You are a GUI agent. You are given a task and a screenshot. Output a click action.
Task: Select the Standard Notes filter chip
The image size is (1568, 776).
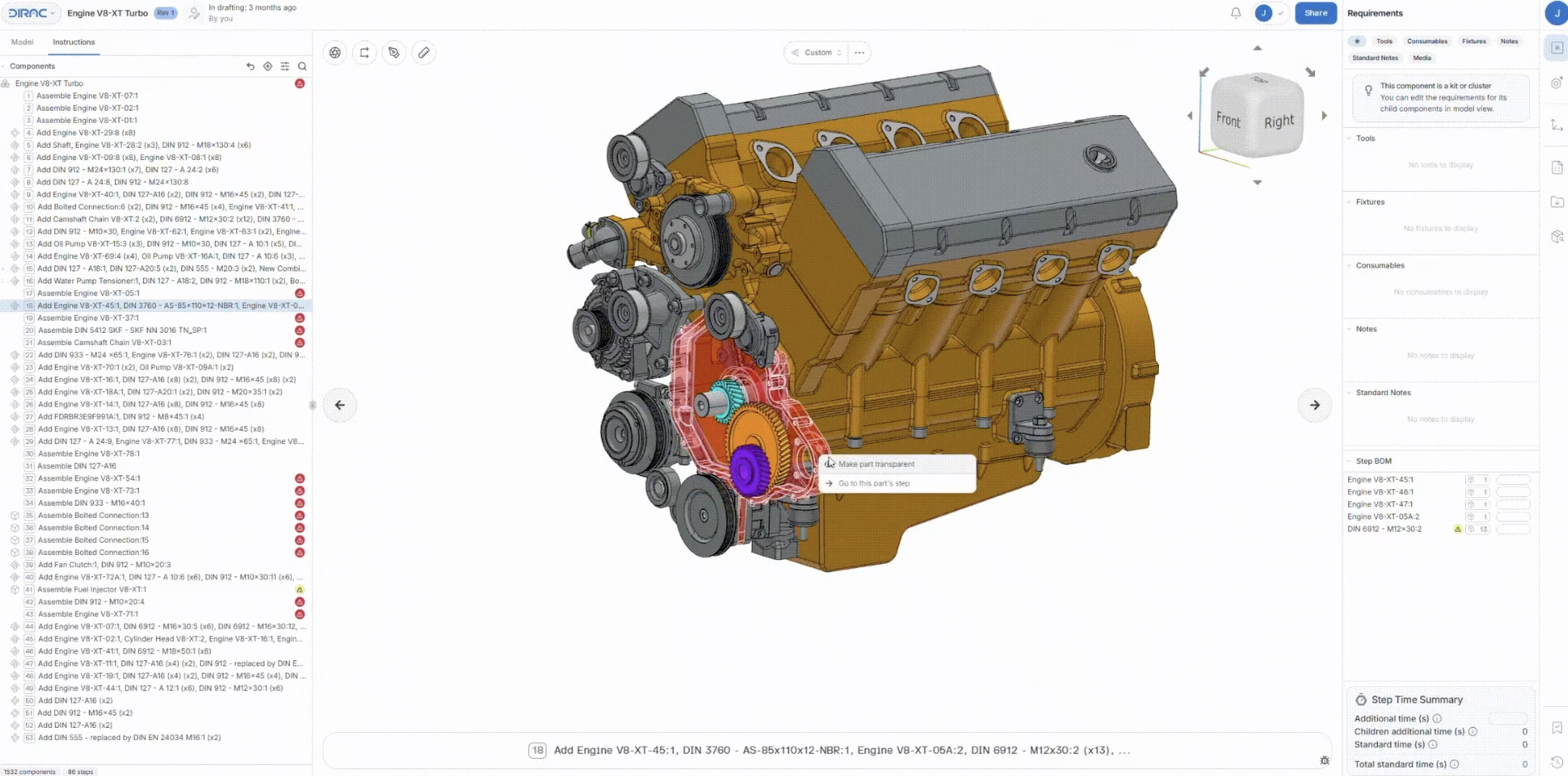click(1375, 58)
